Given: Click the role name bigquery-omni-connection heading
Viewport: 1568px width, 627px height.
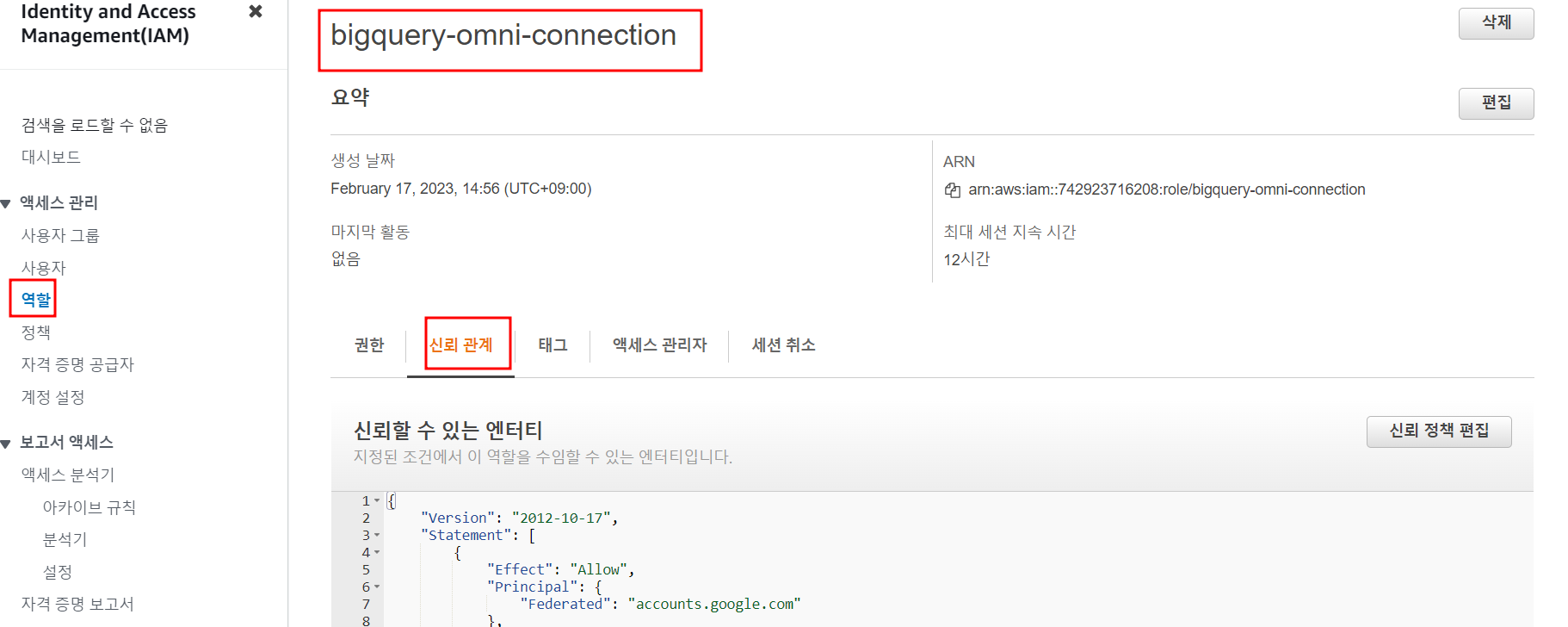Looking at the screenshot, I should [503, 36].
